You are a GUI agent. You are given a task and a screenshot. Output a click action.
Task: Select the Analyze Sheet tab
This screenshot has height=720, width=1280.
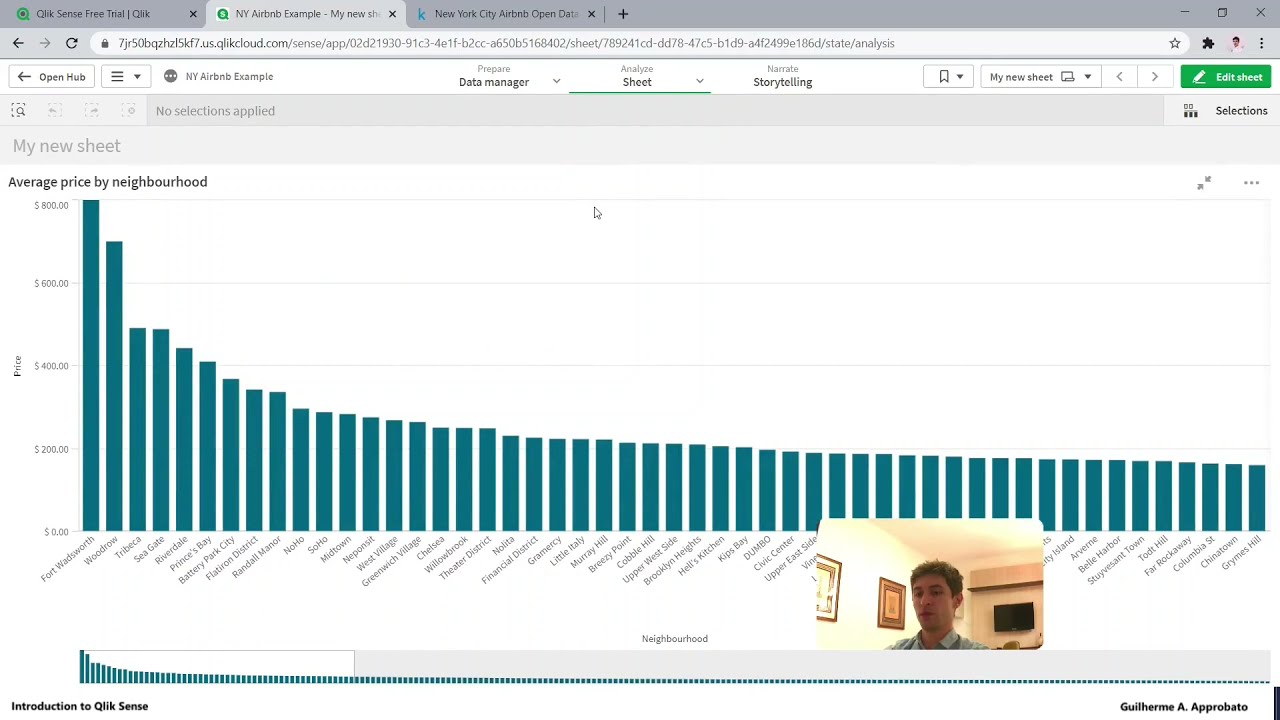pos(637,77)
